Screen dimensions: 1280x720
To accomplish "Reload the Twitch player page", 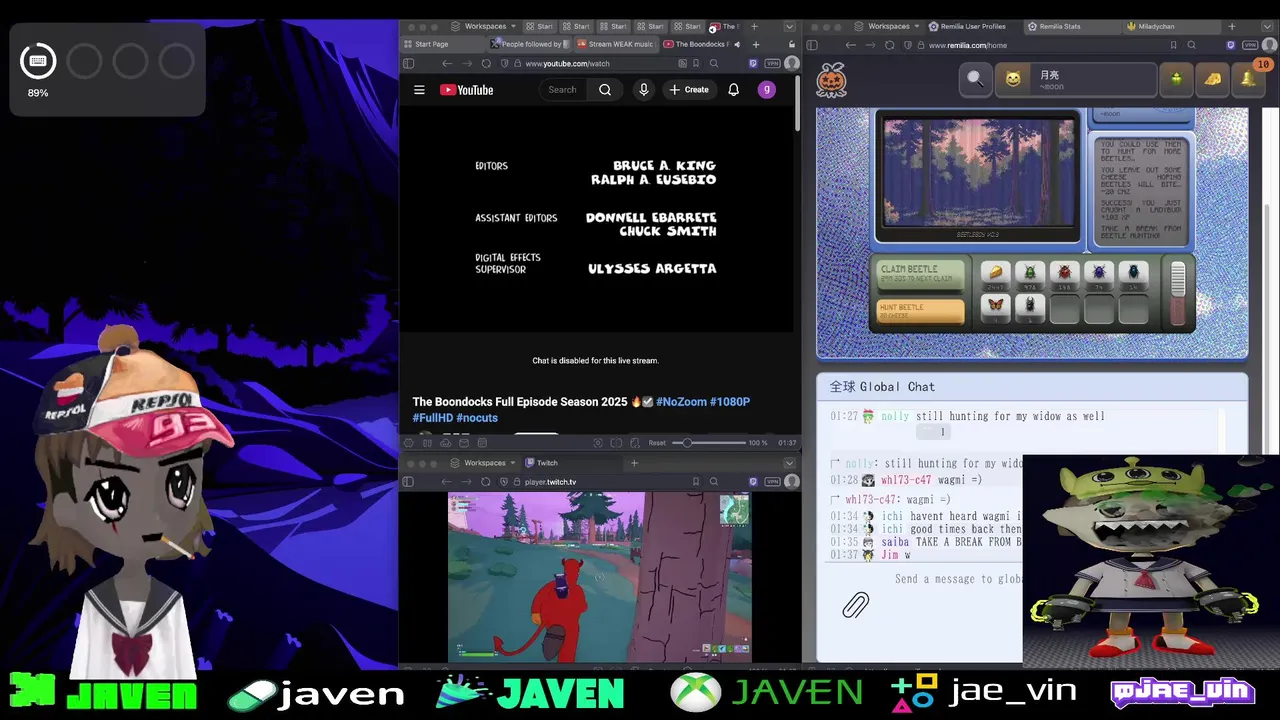I will pyautogui.click(x=486, y=482).
